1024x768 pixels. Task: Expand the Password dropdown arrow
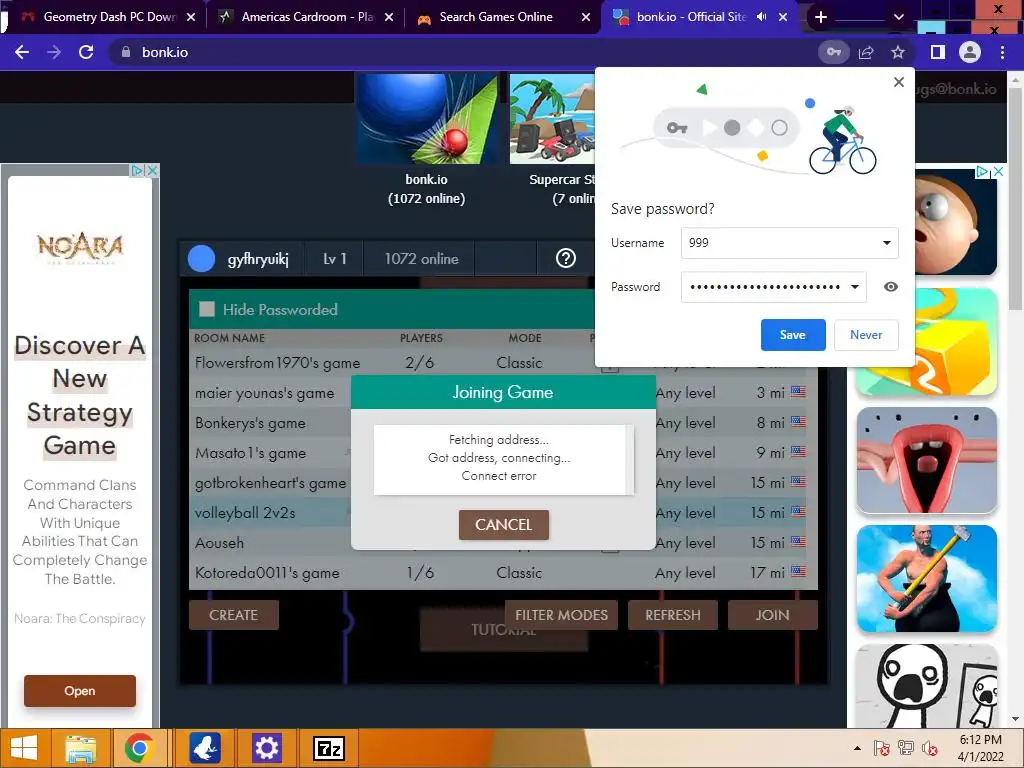854,287
